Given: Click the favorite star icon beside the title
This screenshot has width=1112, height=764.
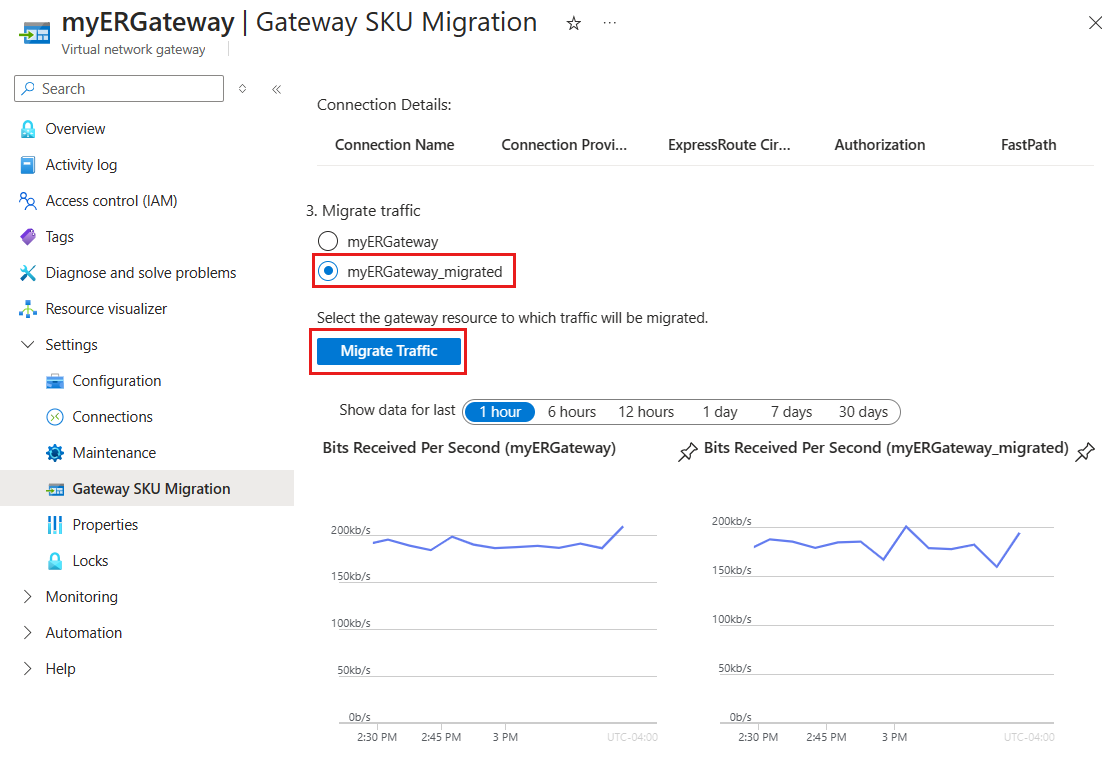Looking at the screenshot, I should point(574,24).
